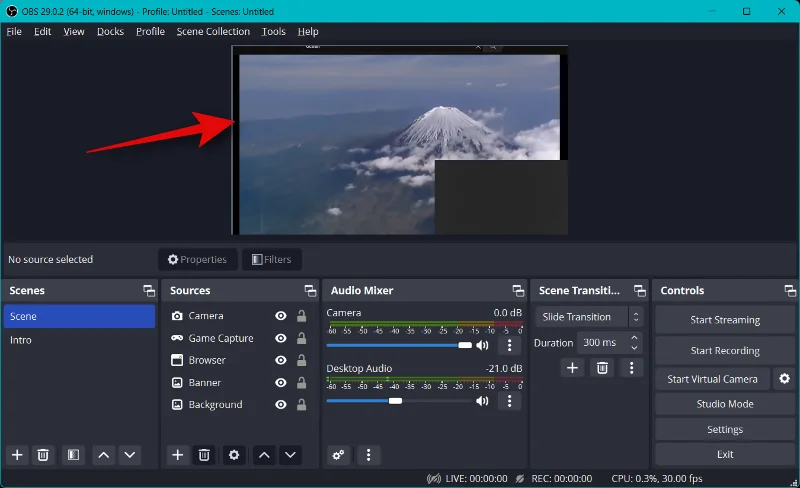Open Camera audio options three dots
Image resolution: width=800 pixels, height=488 pixels.
point(509,346)
